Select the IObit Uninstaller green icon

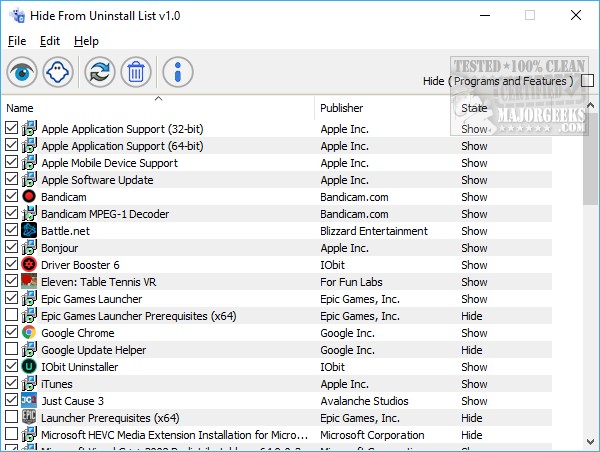point(29,366)
